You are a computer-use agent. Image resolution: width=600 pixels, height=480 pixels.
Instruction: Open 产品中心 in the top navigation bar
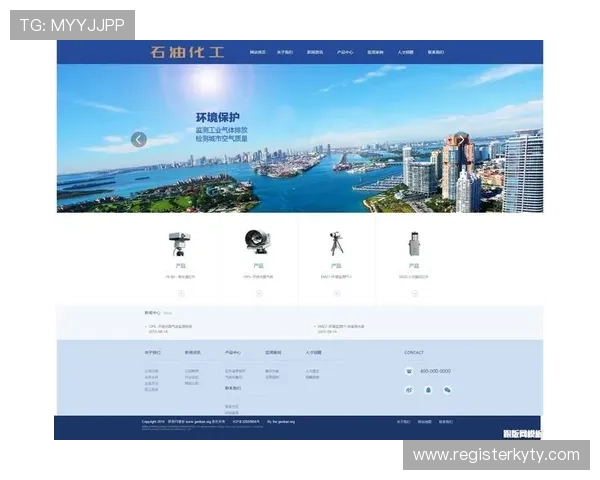[x=345, y=52]
